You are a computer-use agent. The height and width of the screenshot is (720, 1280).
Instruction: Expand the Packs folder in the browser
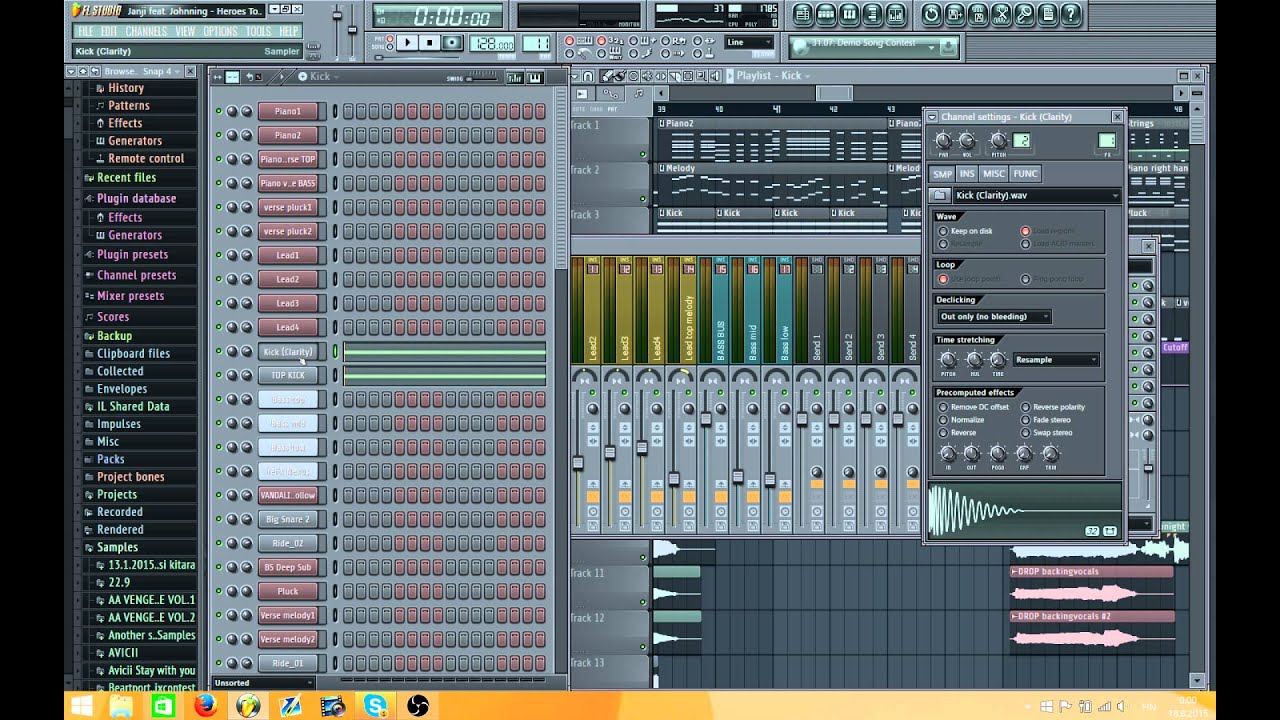click(x=110, y=459)
